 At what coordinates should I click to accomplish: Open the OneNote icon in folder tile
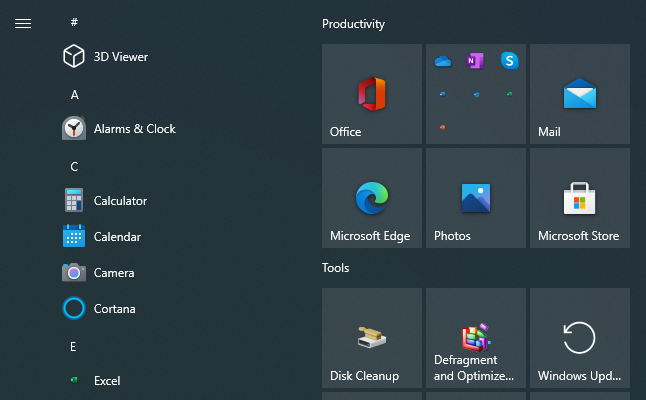[475, 61]
